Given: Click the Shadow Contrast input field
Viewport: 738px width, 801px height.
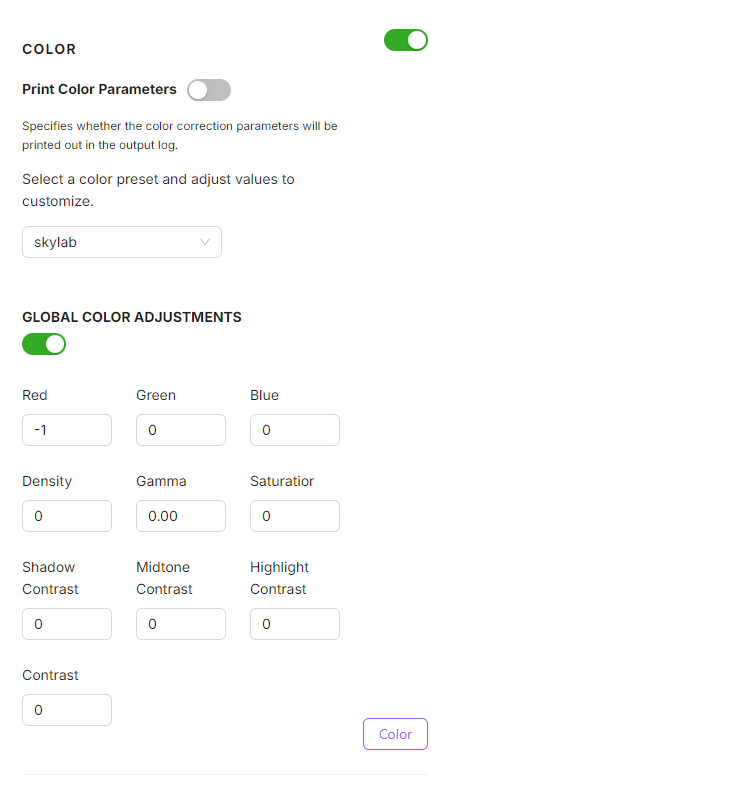Looking at the screenshot, I should click(66, 624).
